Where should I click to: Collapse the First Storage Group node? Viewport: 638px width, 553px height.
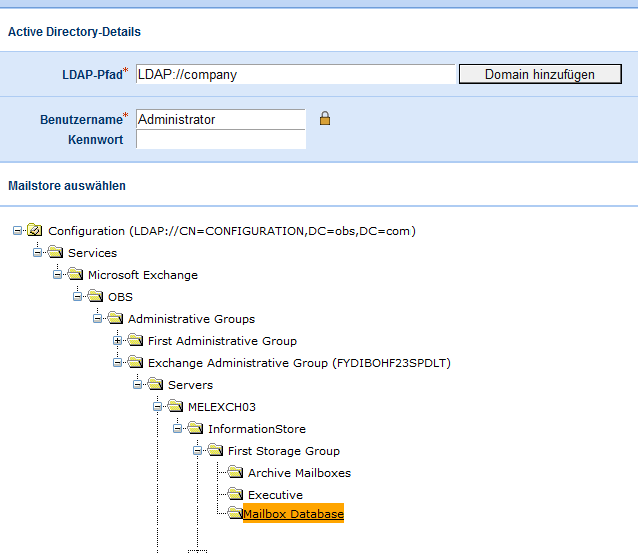[x=198, y=451]
